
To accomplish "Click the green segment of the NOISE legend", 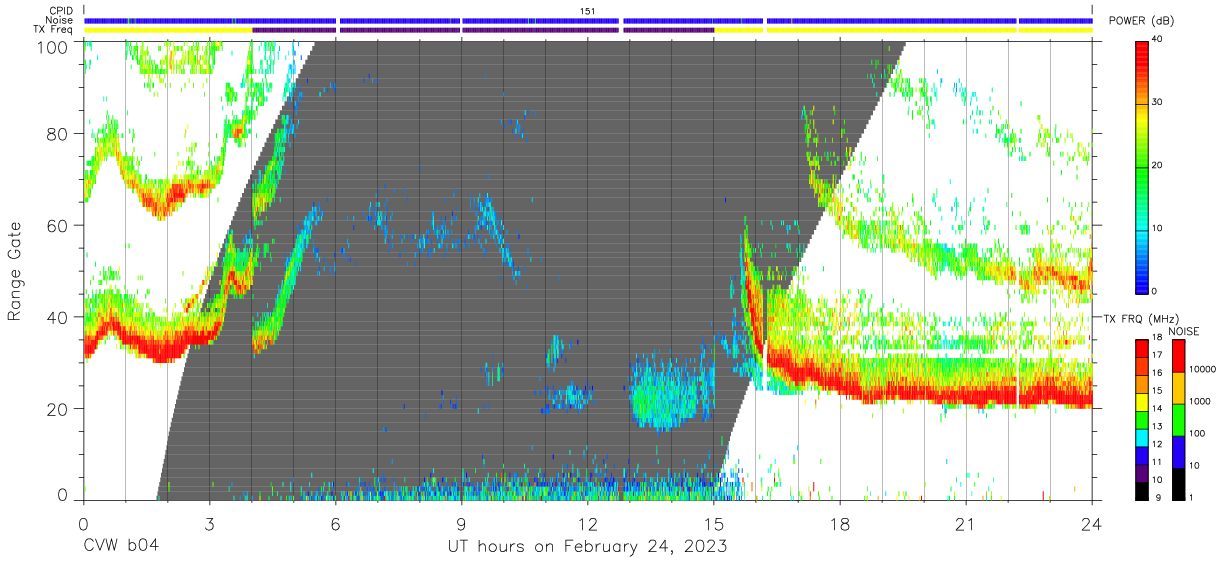I will coord(1178,420).
